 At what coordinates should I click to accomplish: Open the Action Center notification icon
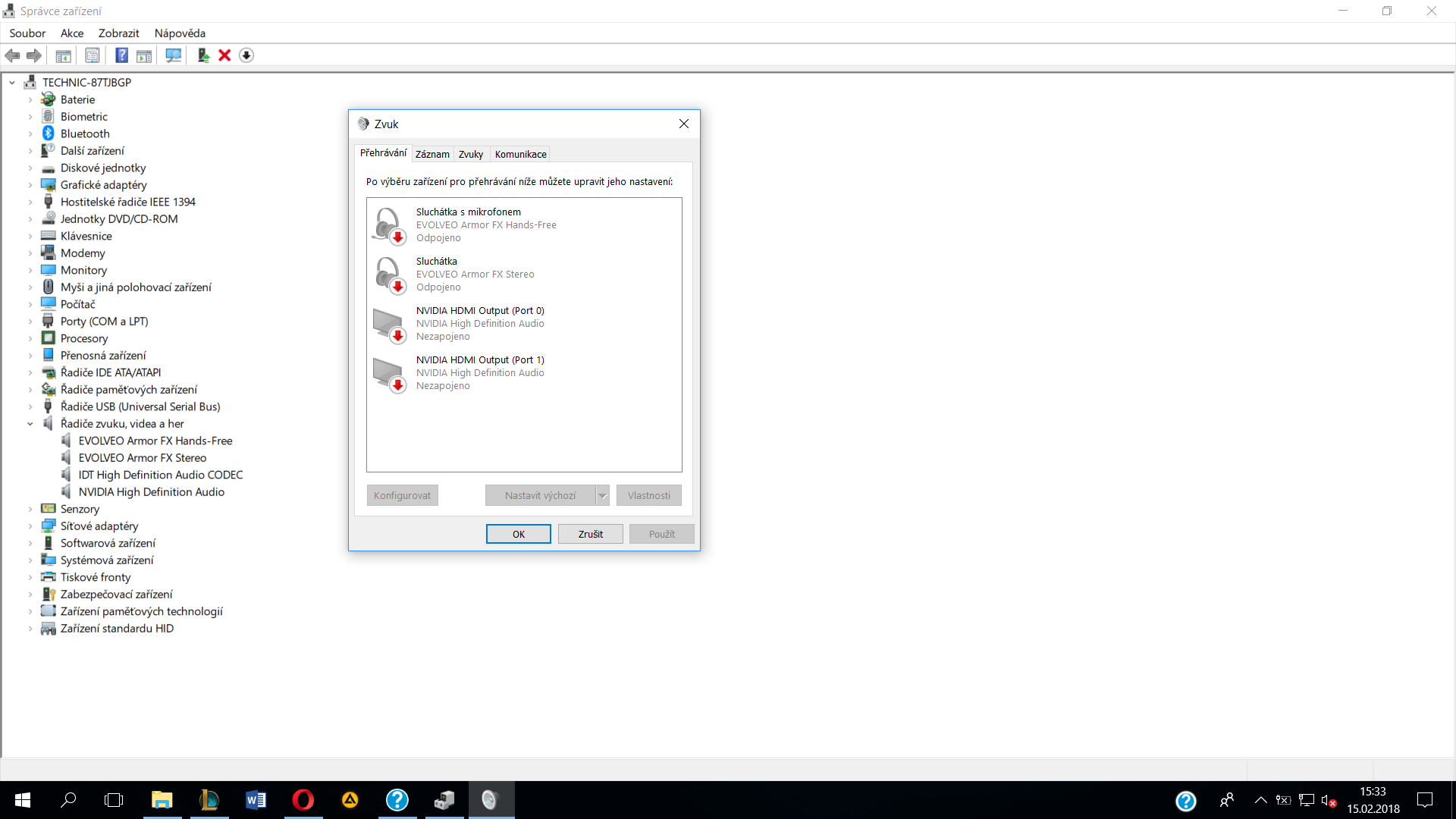tap(1425, 800)
